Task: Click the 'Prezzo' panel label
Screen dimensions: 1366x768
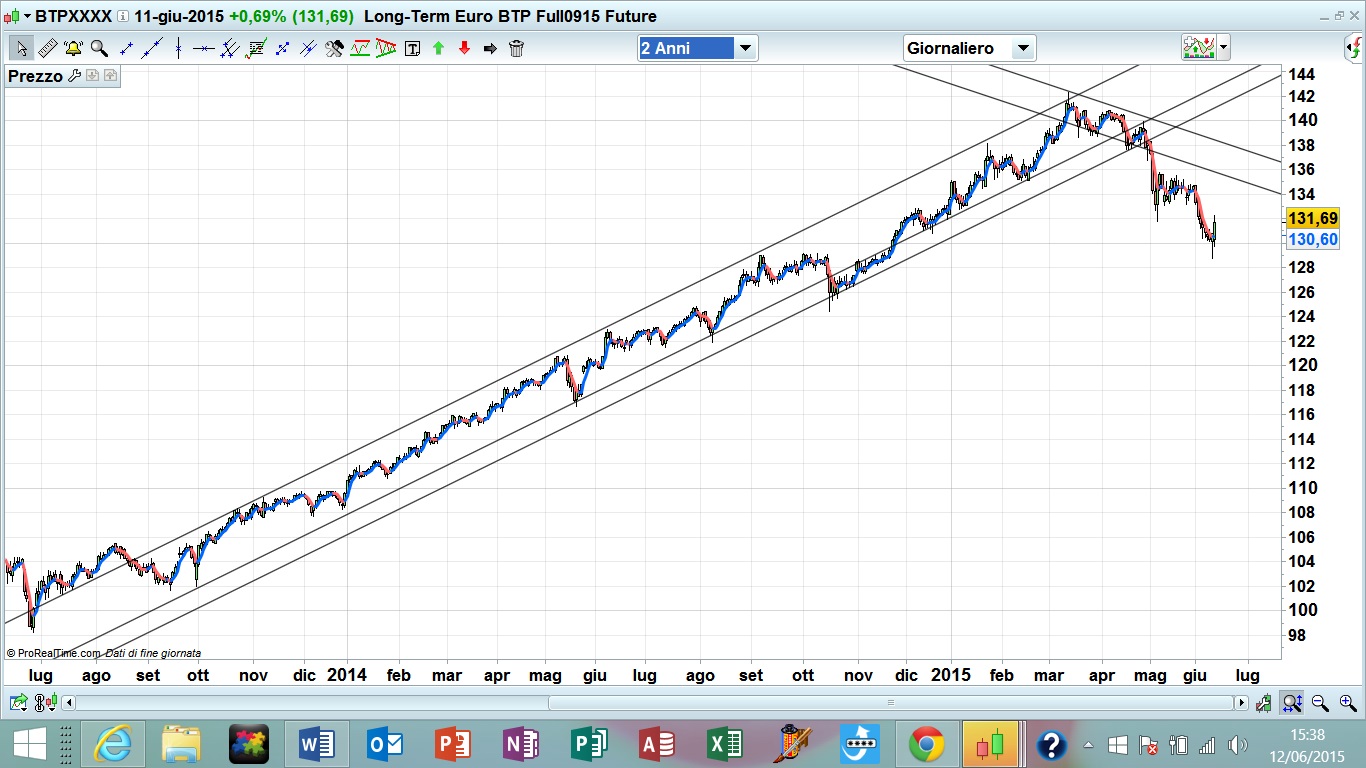Action: (36, 76)
